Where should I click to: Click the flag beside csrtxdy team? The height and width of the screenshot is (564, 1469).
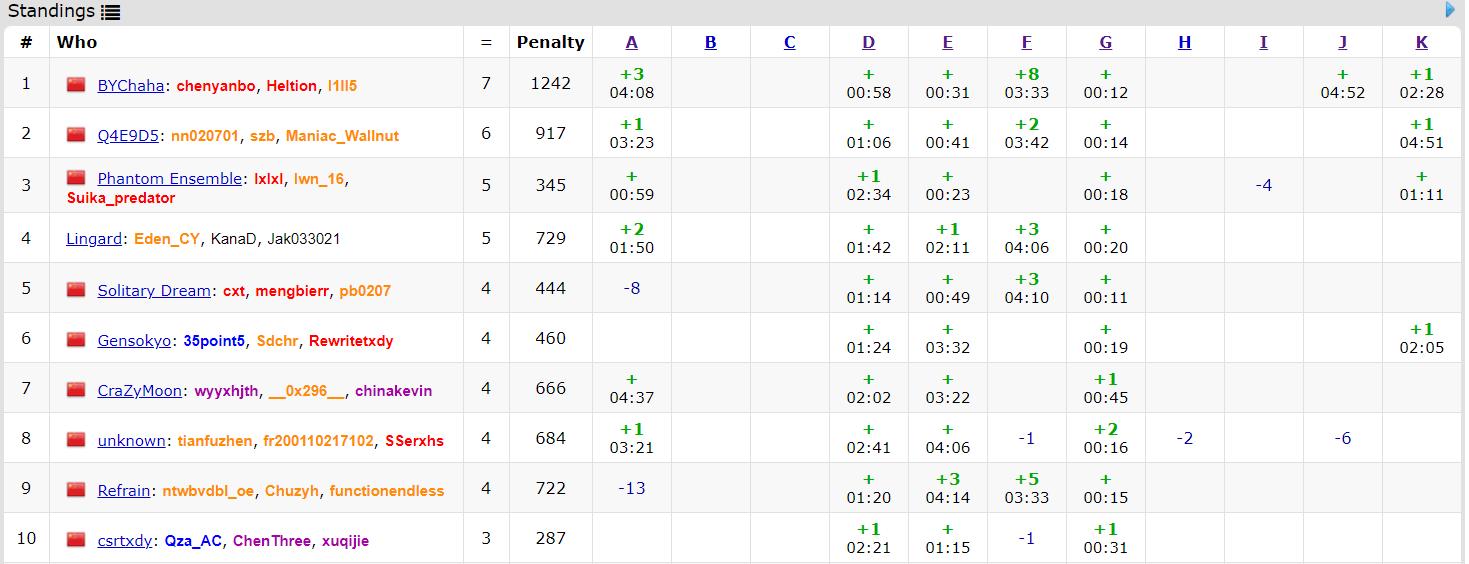76,540
